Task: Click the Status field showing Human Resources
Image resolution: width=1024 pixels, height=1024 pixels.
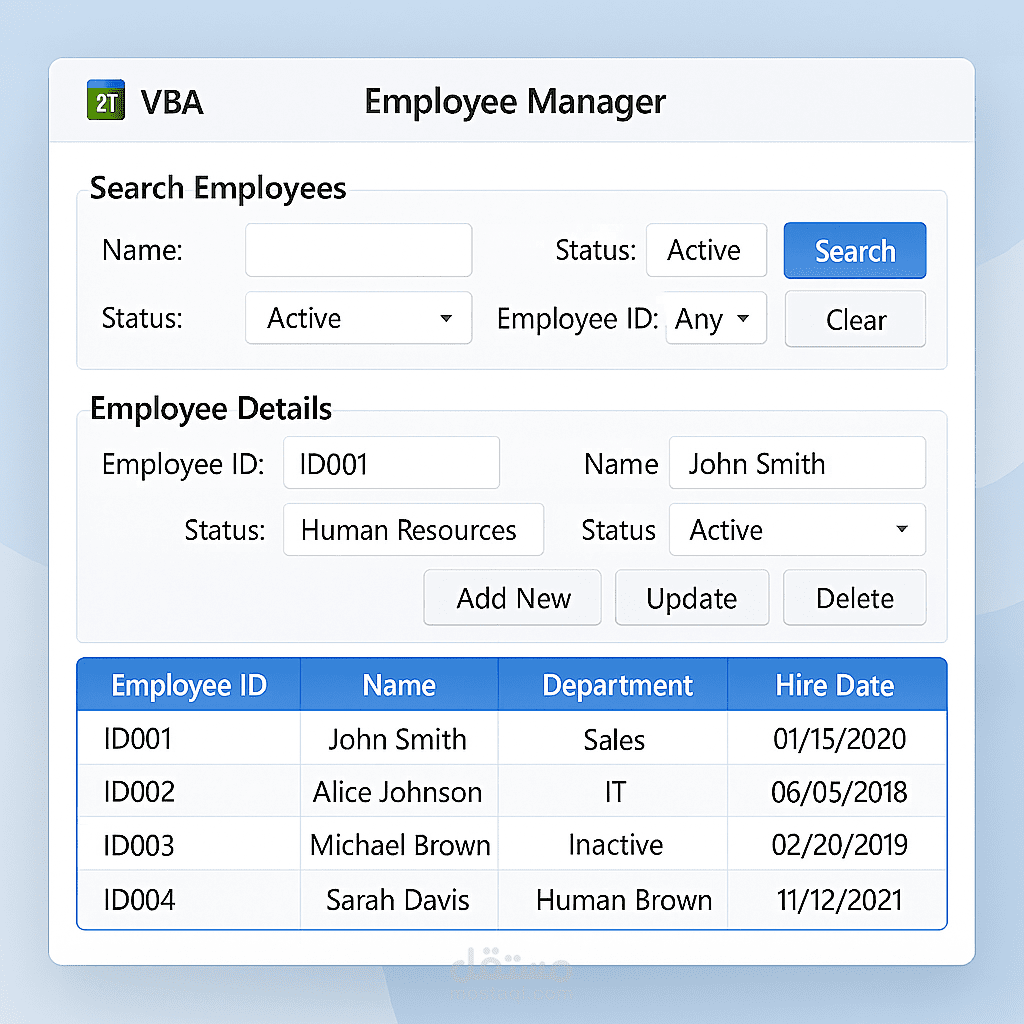Action: point(413,530)
